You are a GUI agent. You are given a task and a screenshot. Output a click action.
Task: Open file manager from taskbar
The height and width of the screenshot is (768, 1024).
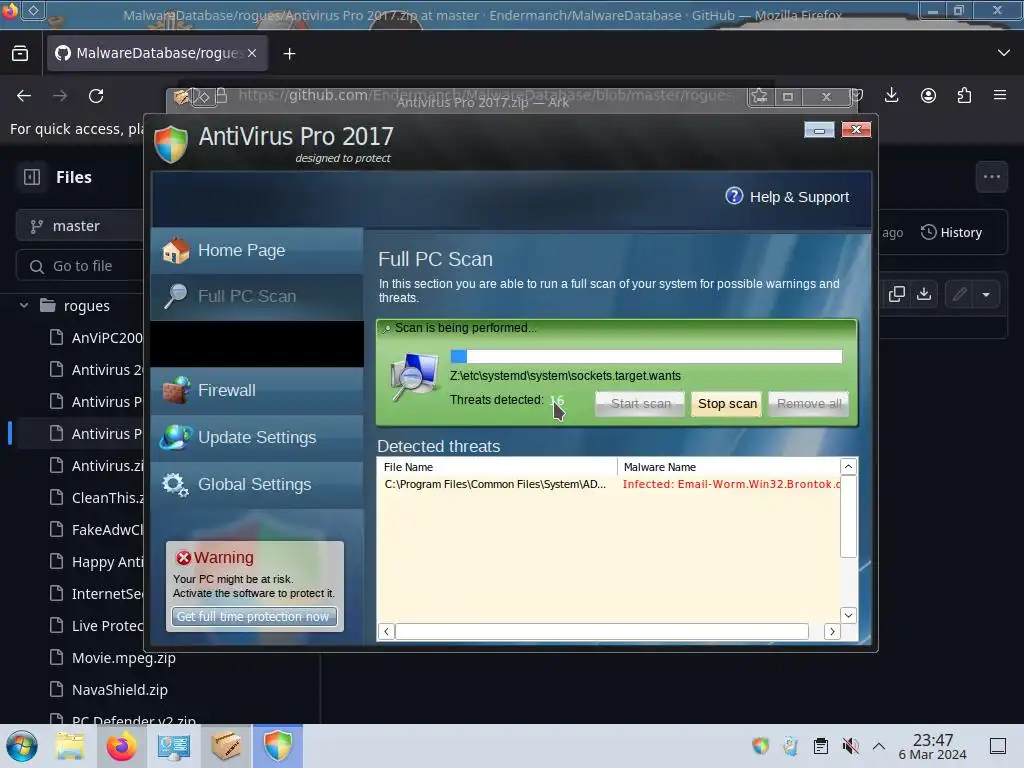pyautogui.click(x=70, y=746)
